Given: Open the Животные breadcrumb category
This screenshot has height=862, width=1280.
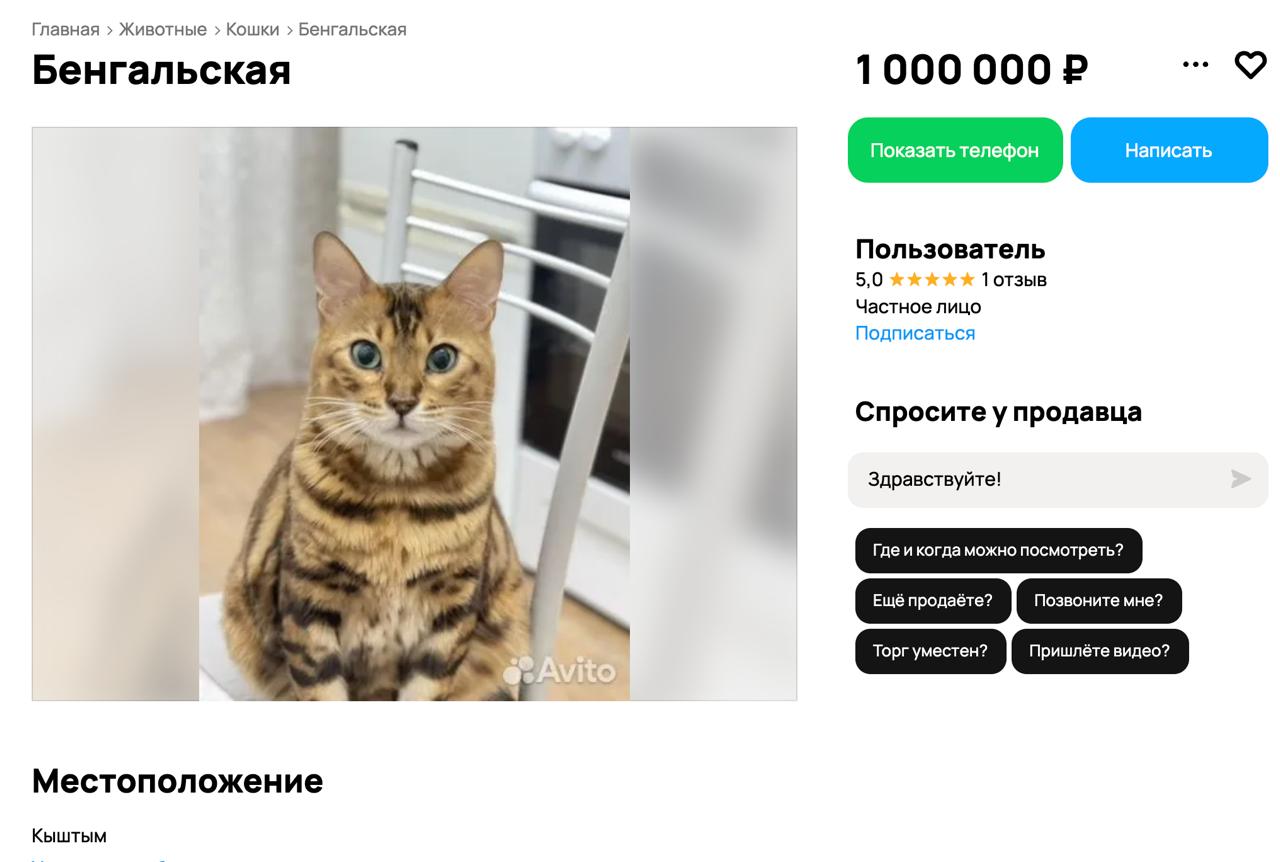Looking at the screenshot, I should pos(163,29).
